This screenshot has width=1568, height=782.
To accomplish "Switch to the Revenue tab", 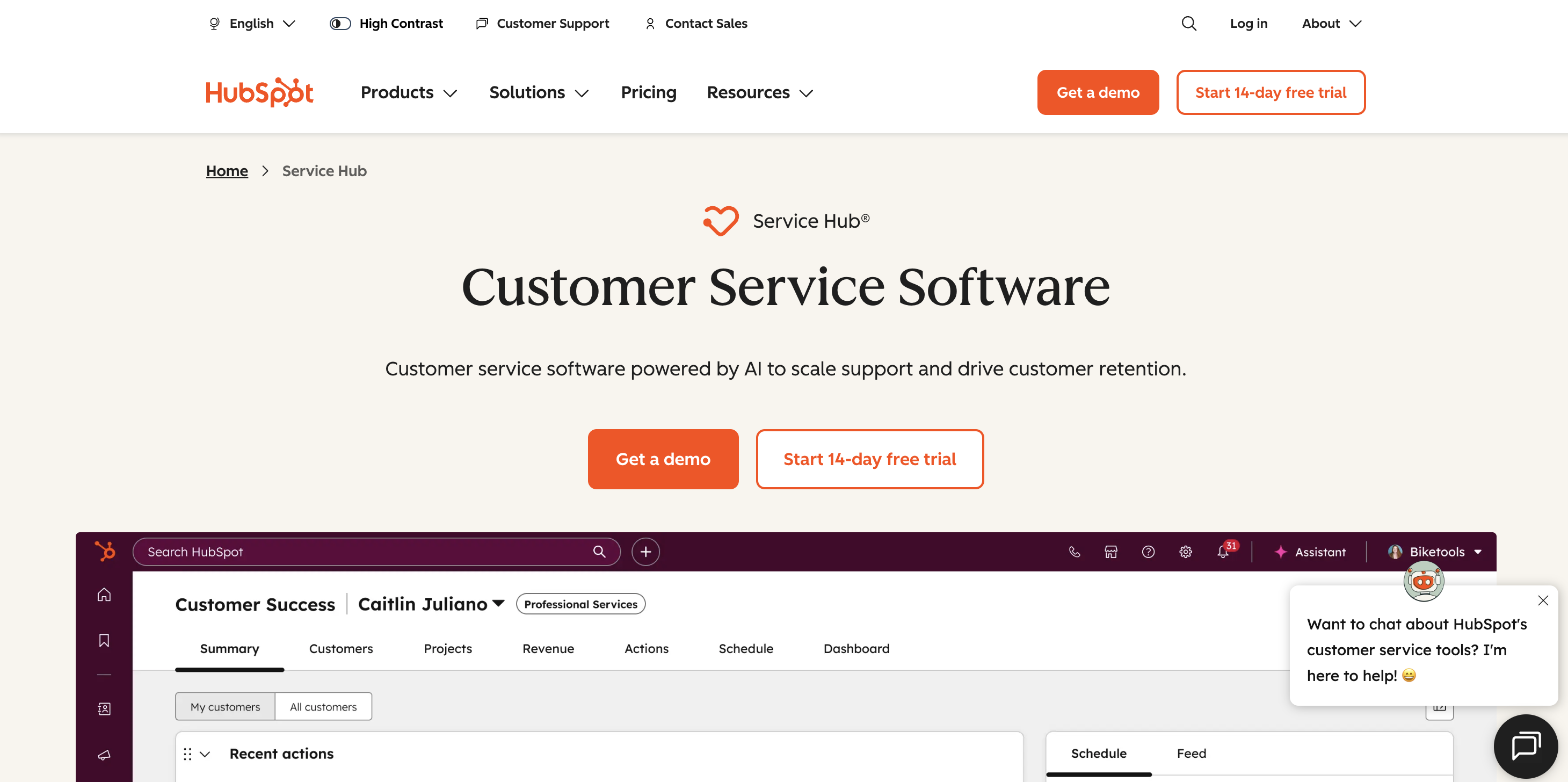I will [x=548, y=649].
